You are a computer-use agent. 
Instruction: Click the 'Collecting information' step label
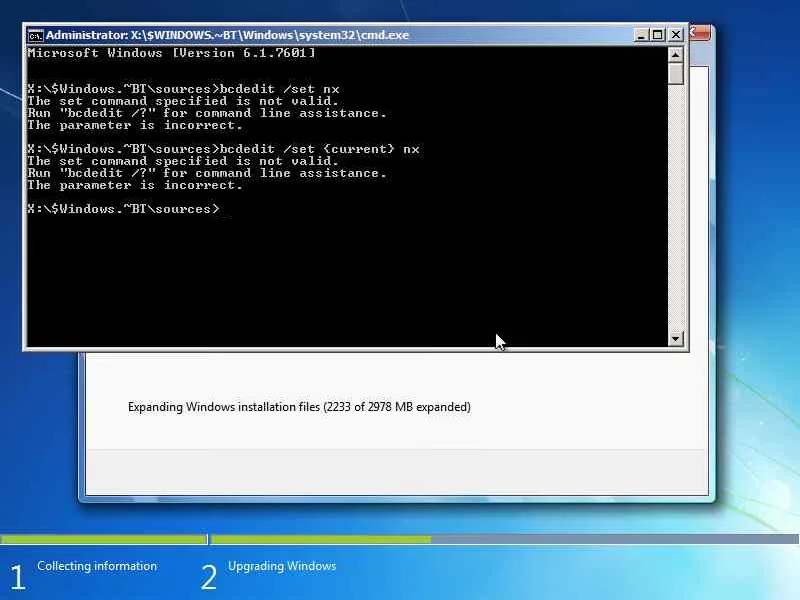point(97,566)
